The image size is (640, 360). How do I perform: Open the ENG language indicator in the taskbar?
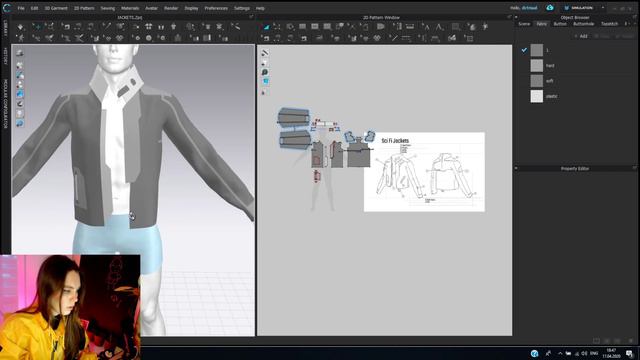pyautogui.click(x=594, y=353)
